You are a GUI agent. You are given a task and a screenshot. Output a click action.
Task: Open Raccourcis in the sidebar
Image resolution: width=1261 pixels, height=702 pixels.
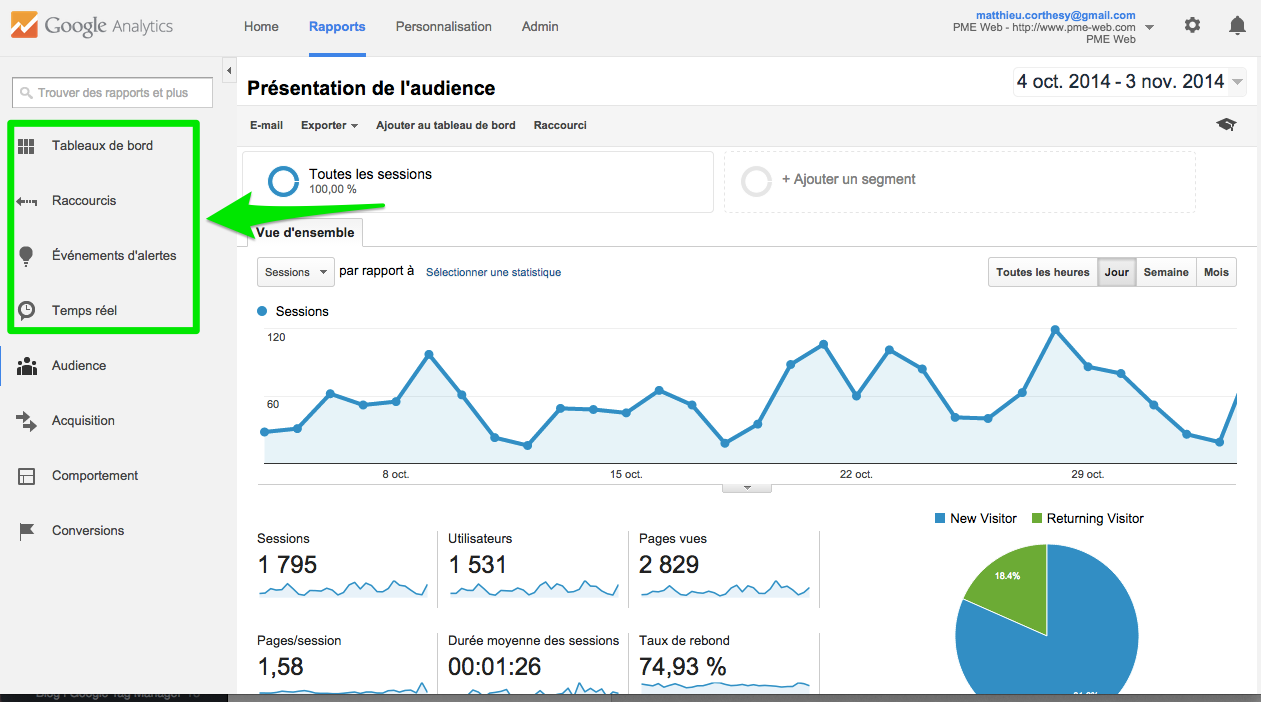click(84, 201)
